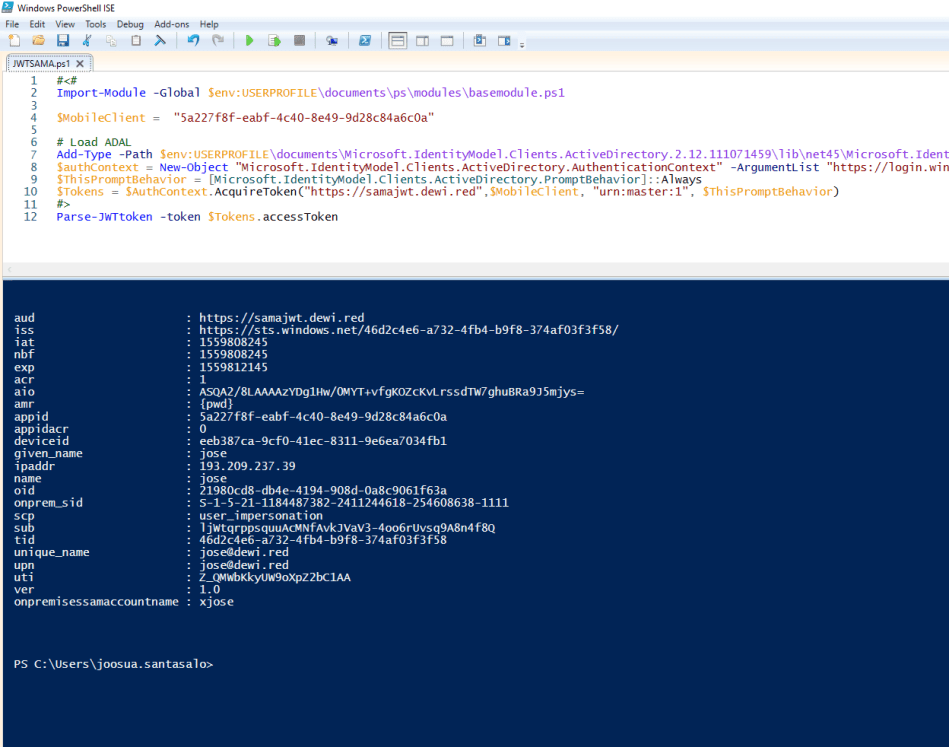The width and height of the screenshot is (949, 747).
Task: Click the Redo icon in the toolbar
Action: click(215, 40)
